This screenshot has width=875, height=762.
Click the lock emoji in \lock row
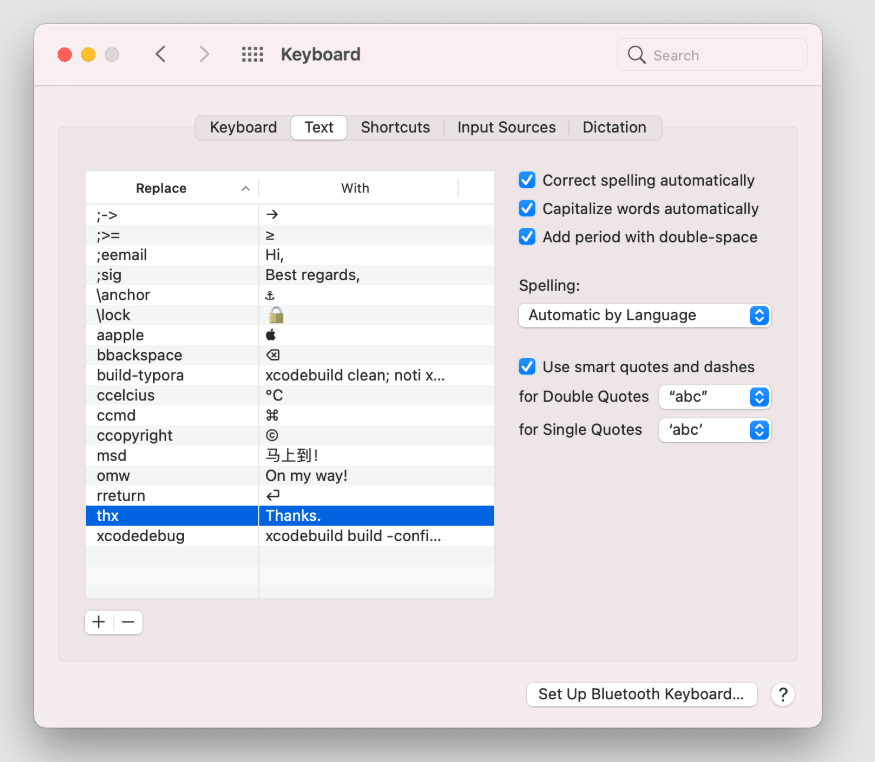pos(276,315)
